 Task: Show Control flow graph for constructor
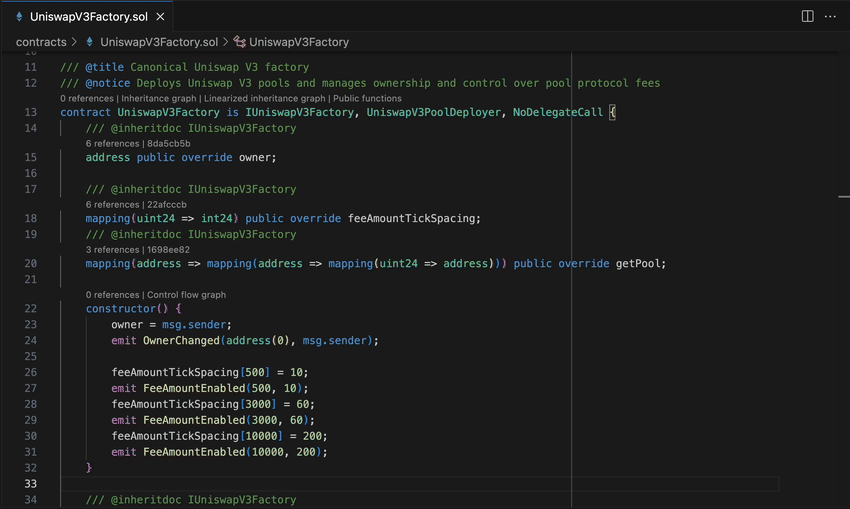pyautogui.click(x=186, y=295)
